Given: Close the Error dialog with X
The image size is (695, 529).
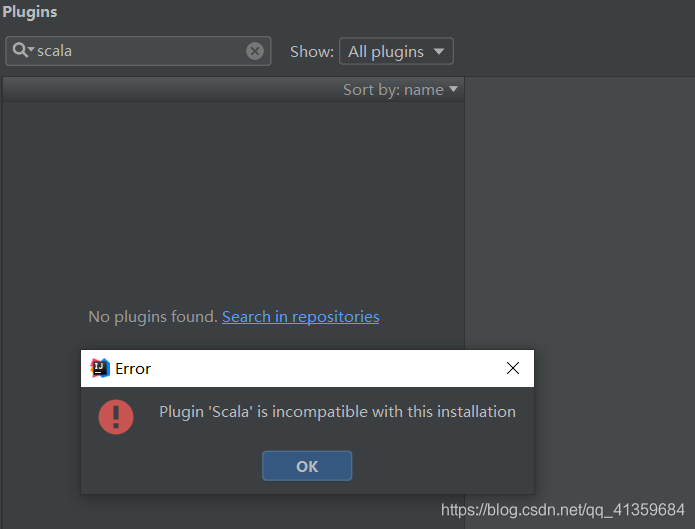Looking at the screenshot, I should pyautogui.click(x=513, y=368).
